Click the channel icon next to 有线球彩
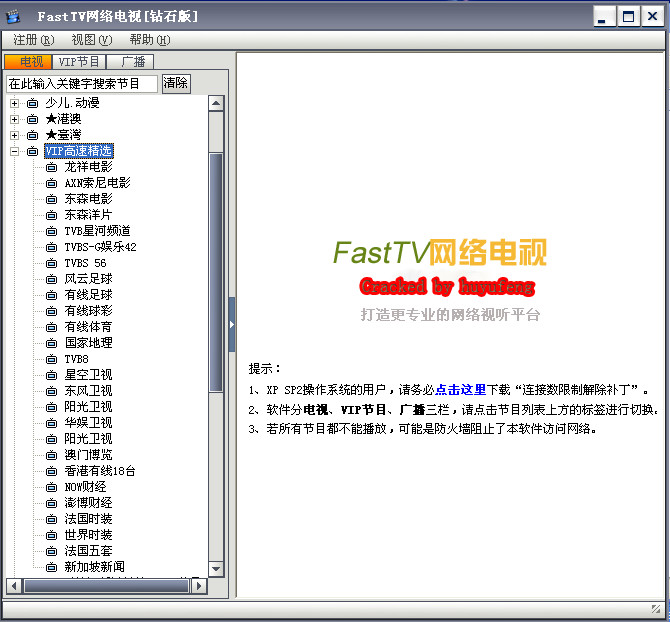The width and height of the screenshot is (670, 622). tap(51, 311)
